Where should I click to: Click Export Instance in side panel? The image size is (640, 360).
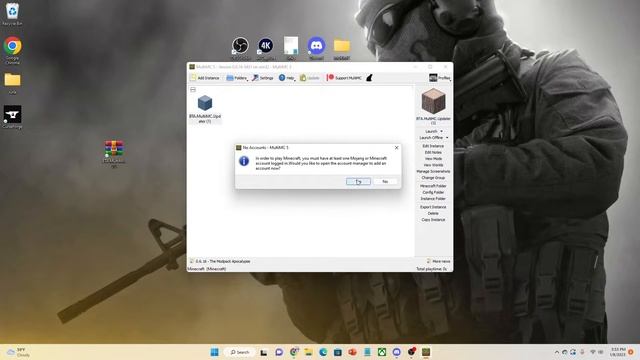pos(433,207)
